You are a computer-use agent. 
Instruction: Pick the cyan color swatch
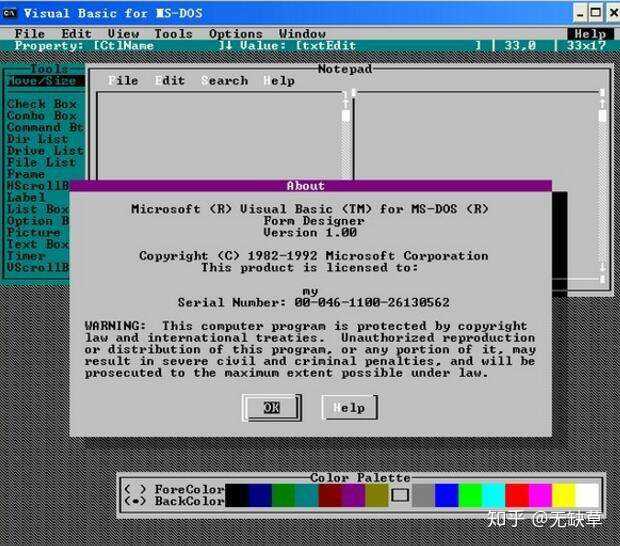(493, 495)
